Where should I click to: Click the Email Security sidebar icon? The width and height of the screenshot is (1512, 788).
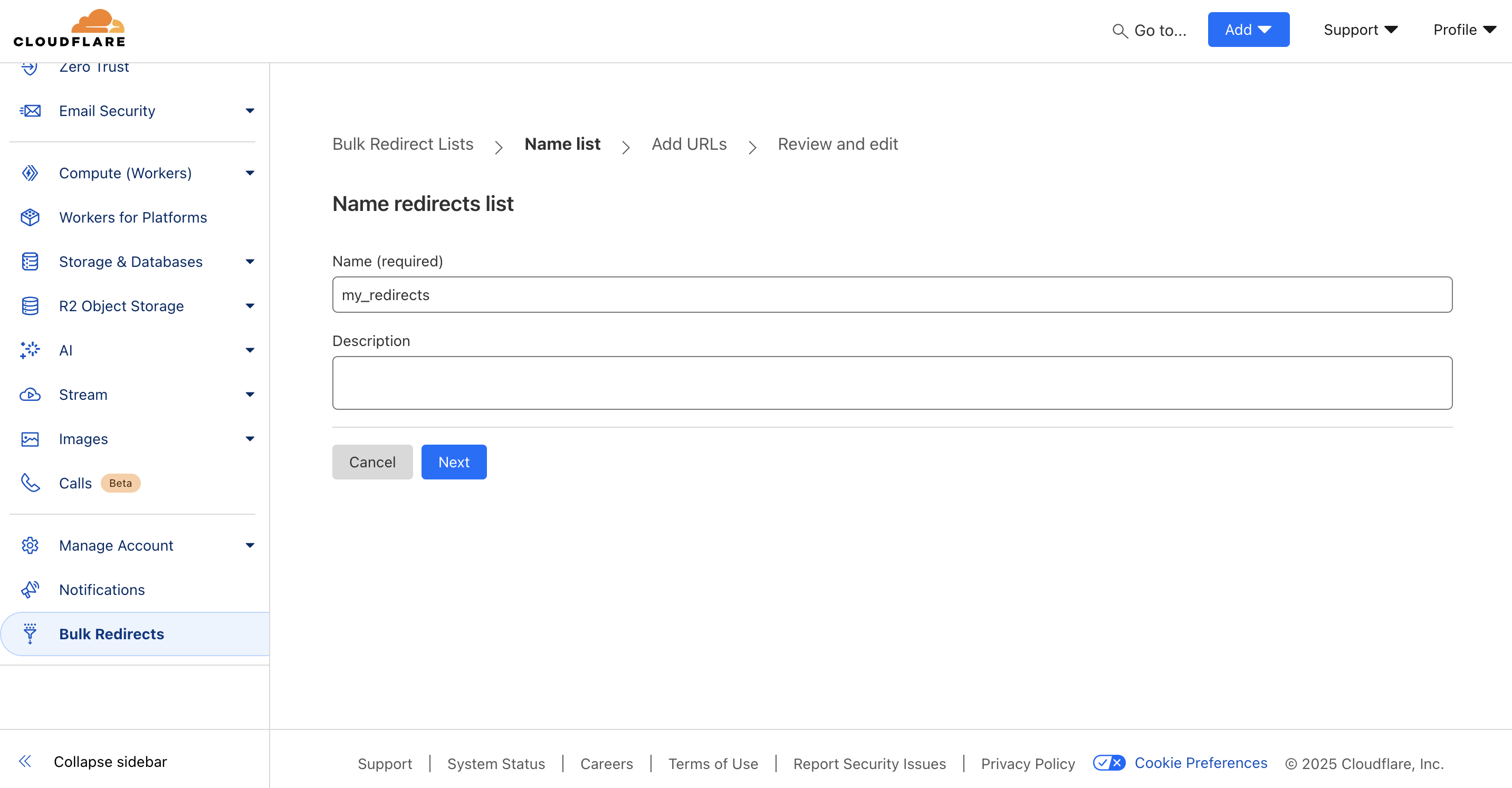click(x=30, y=111)
